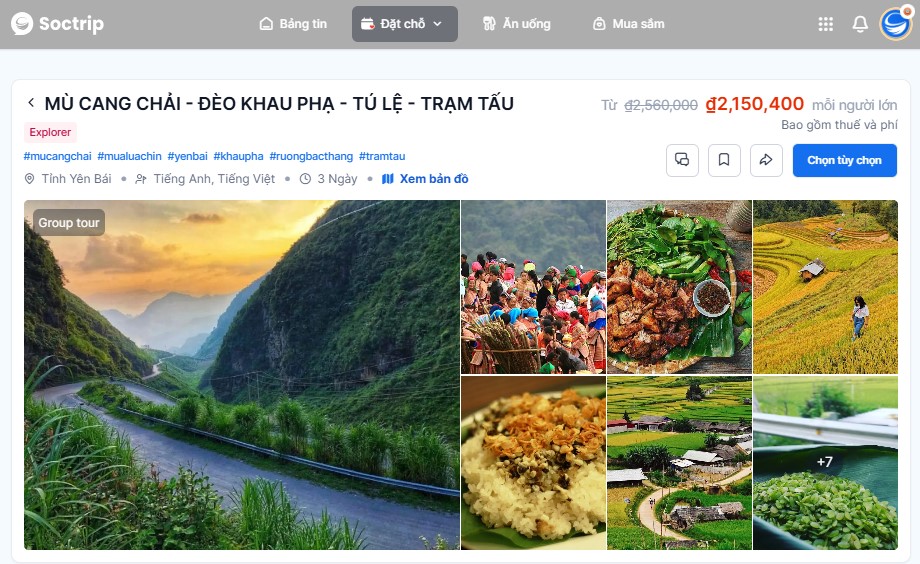Show the +7 more photos thumbnail
This screenshot has width=920, height=564.
[825, 463]
